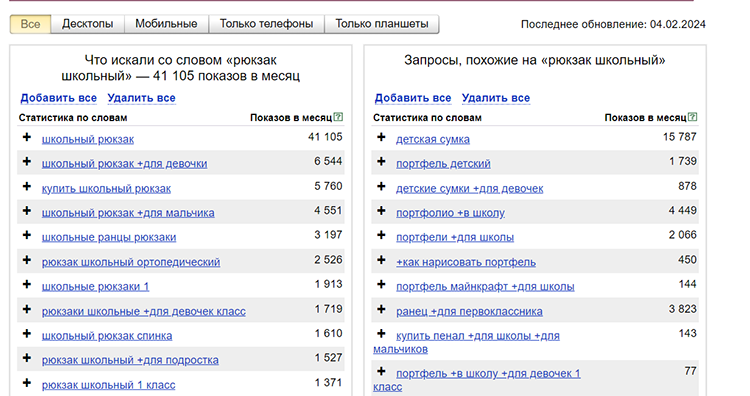Add 'ранец +для первоклассника' using plus icon
The image size is (750, 396).
coord(381,309)
